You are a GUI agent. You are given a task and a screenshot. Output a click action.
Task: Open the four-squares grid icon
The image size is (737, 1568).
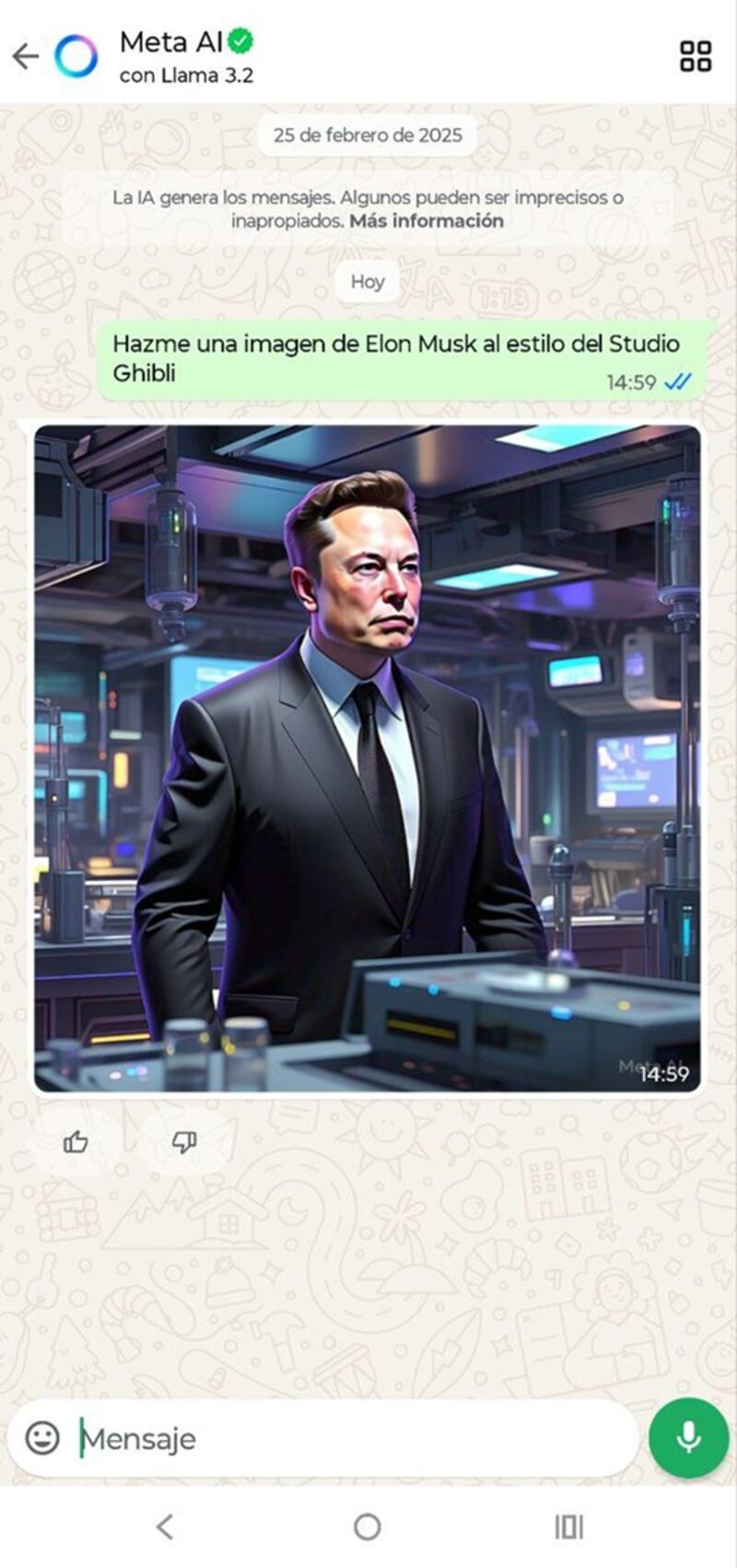point(696,56)
